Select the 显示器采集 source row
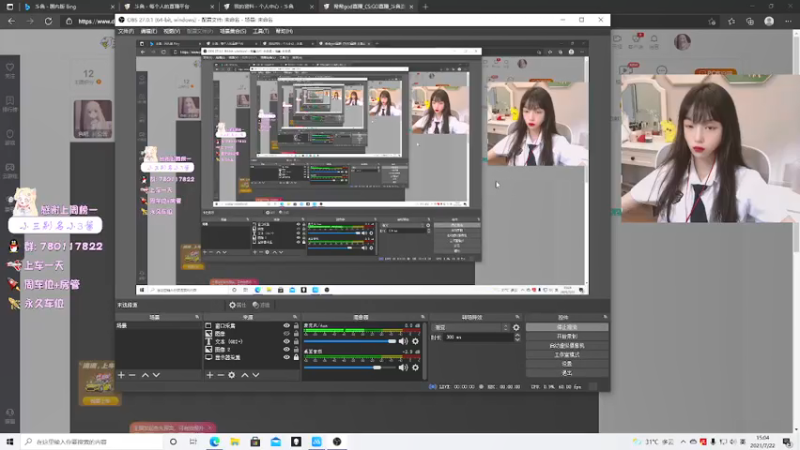The image size is (800, 450). tap(251, 357)
